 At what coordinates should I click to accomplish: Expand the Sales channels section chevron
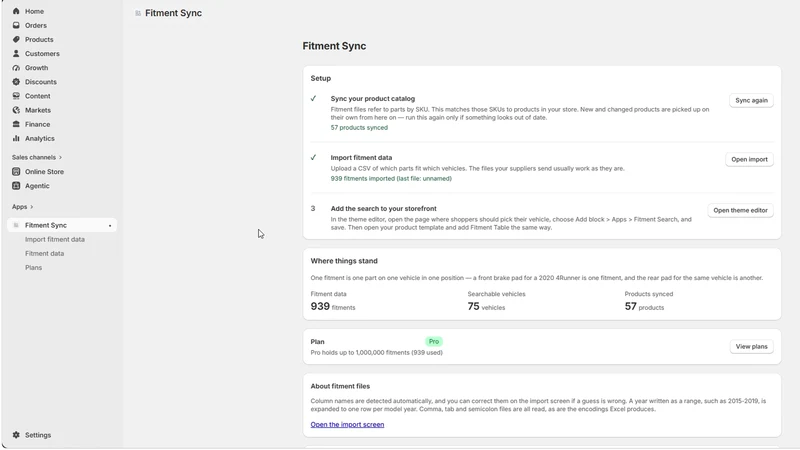(60, 157)
